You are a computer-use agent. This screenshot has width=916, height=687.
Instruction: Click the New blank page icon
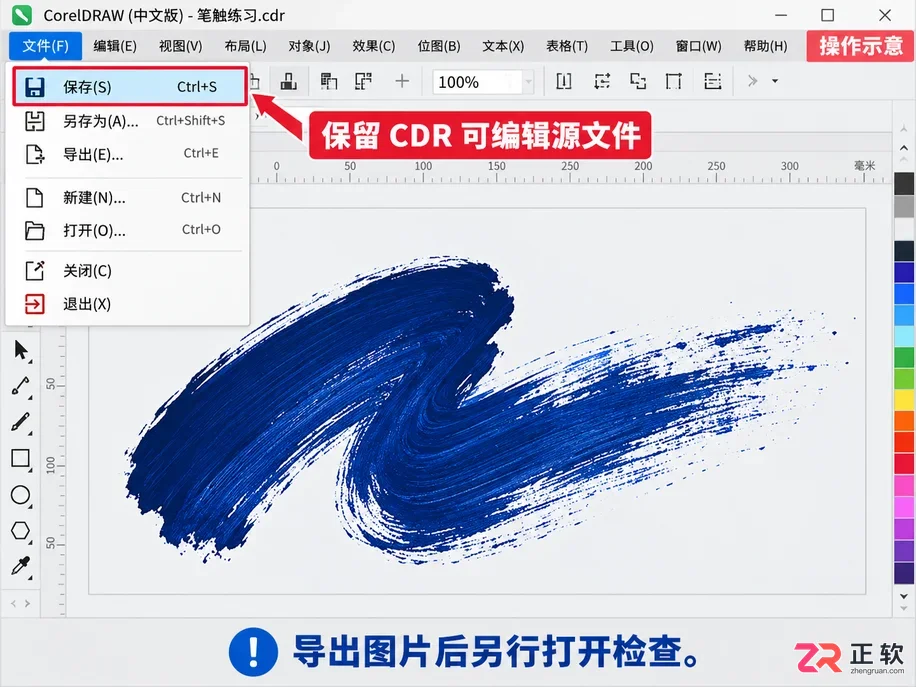tap(34, 197)
